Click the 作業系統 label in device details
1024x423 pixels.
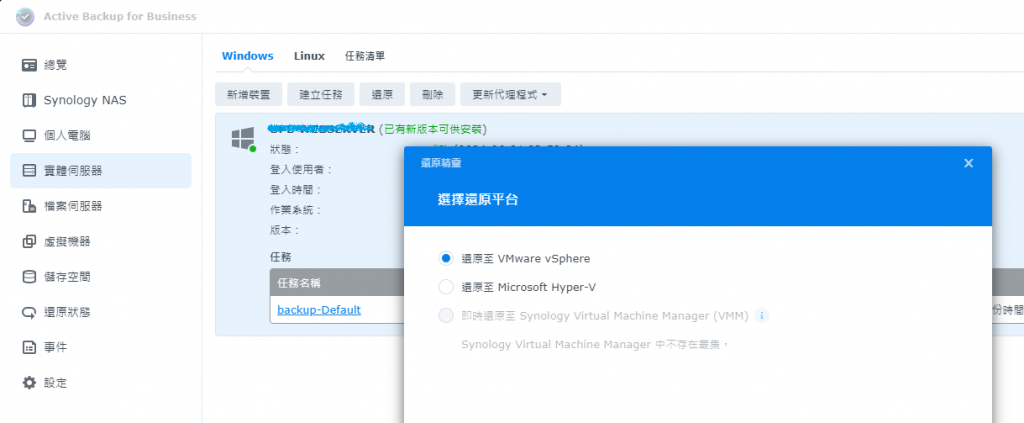point(296,210)
